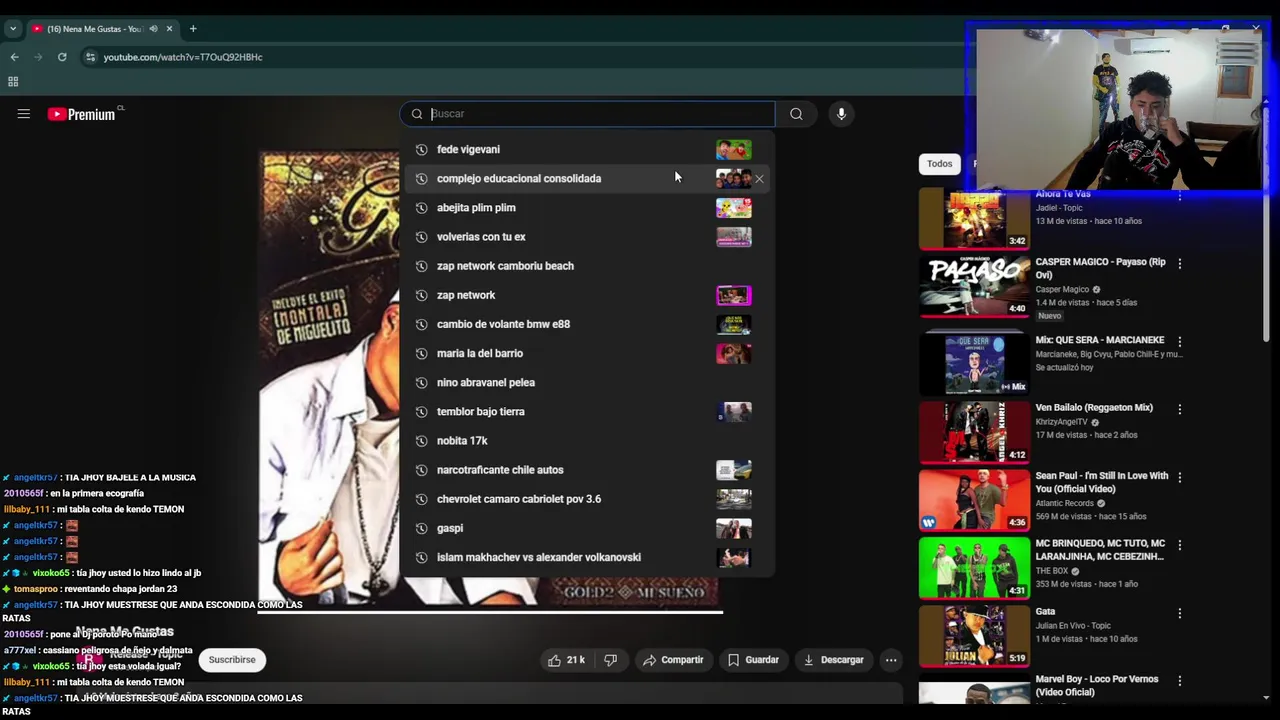The width and height of the screenshot is (1280, 720).
Task: Open a new browser tab
Action: (193, 29)
